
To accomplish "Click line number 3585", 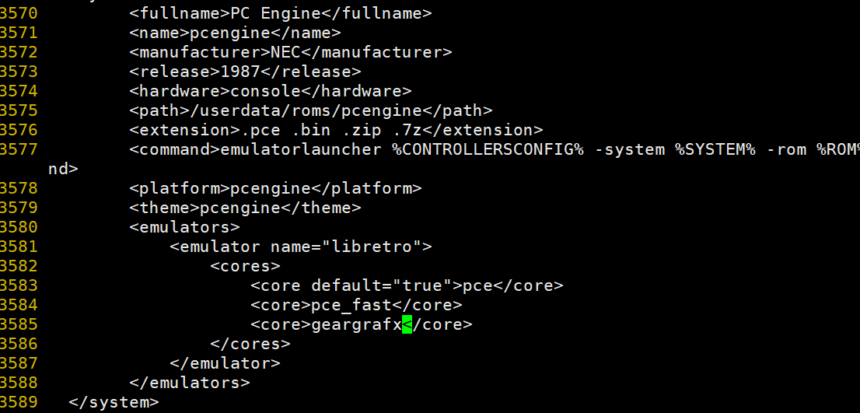I will (x=19, y=325).
